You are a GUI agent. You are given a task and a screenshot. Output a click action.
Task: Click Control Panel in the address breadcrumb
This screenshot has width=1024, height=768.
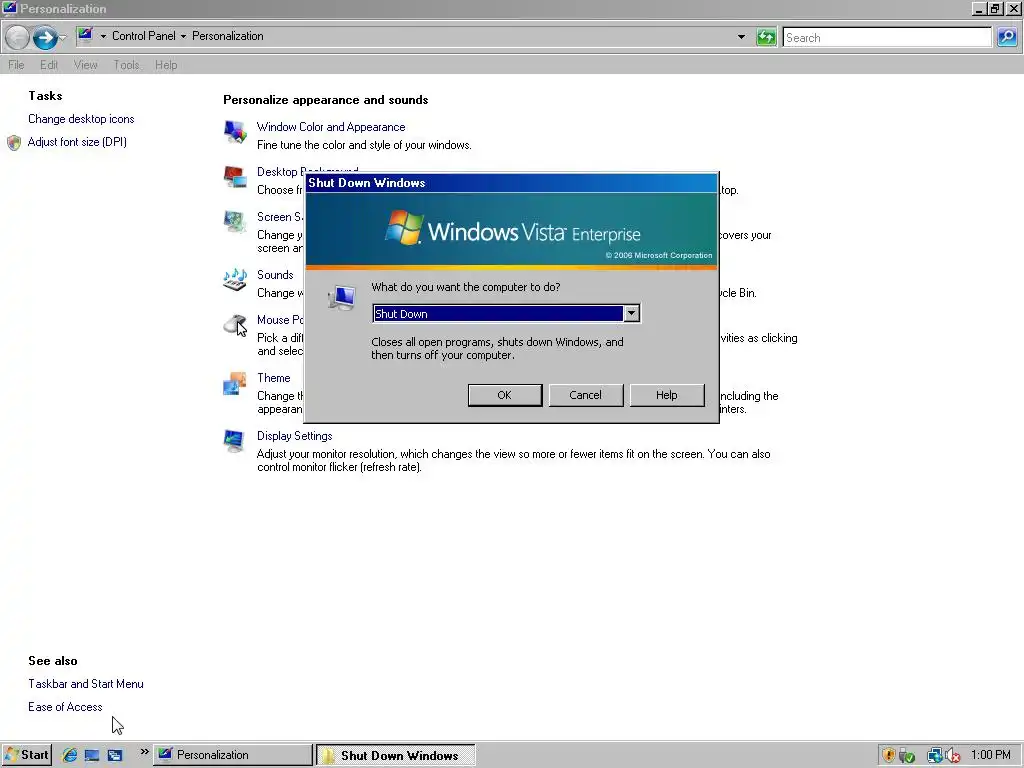(x=144, y=36)
